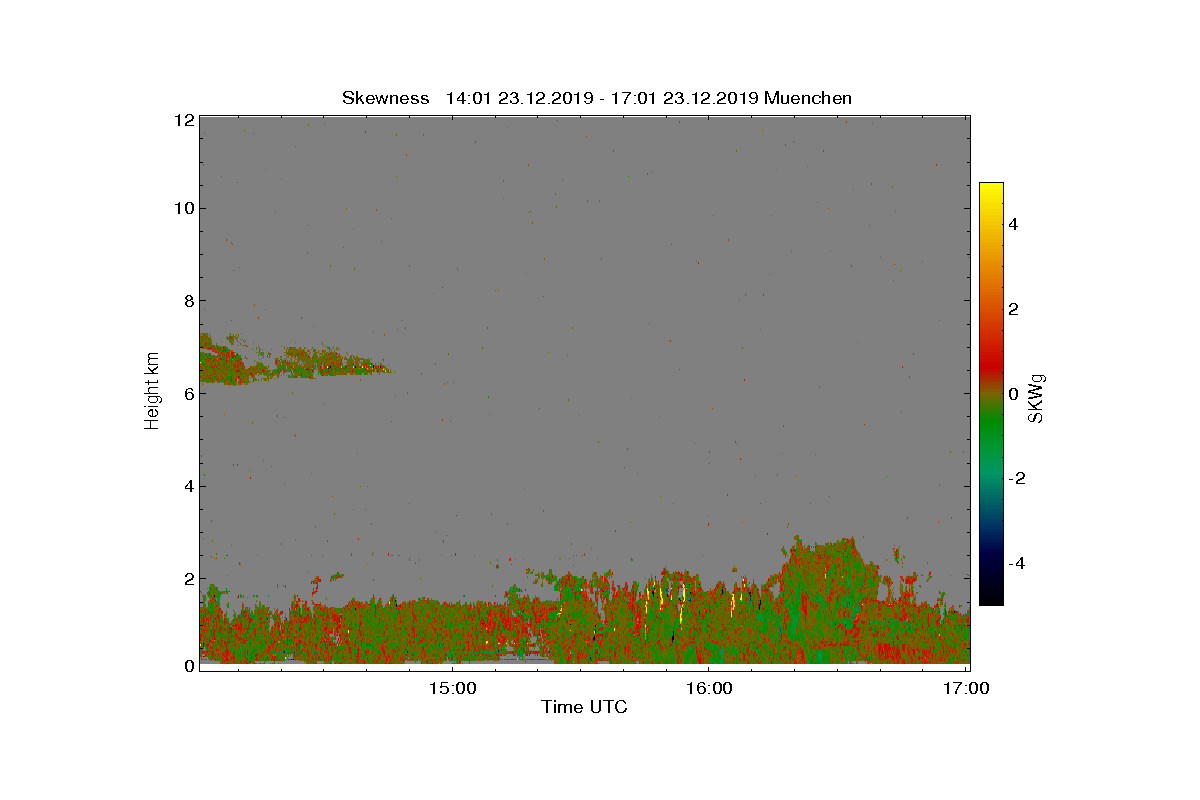Click the height tick label 10

click(183, 208)
